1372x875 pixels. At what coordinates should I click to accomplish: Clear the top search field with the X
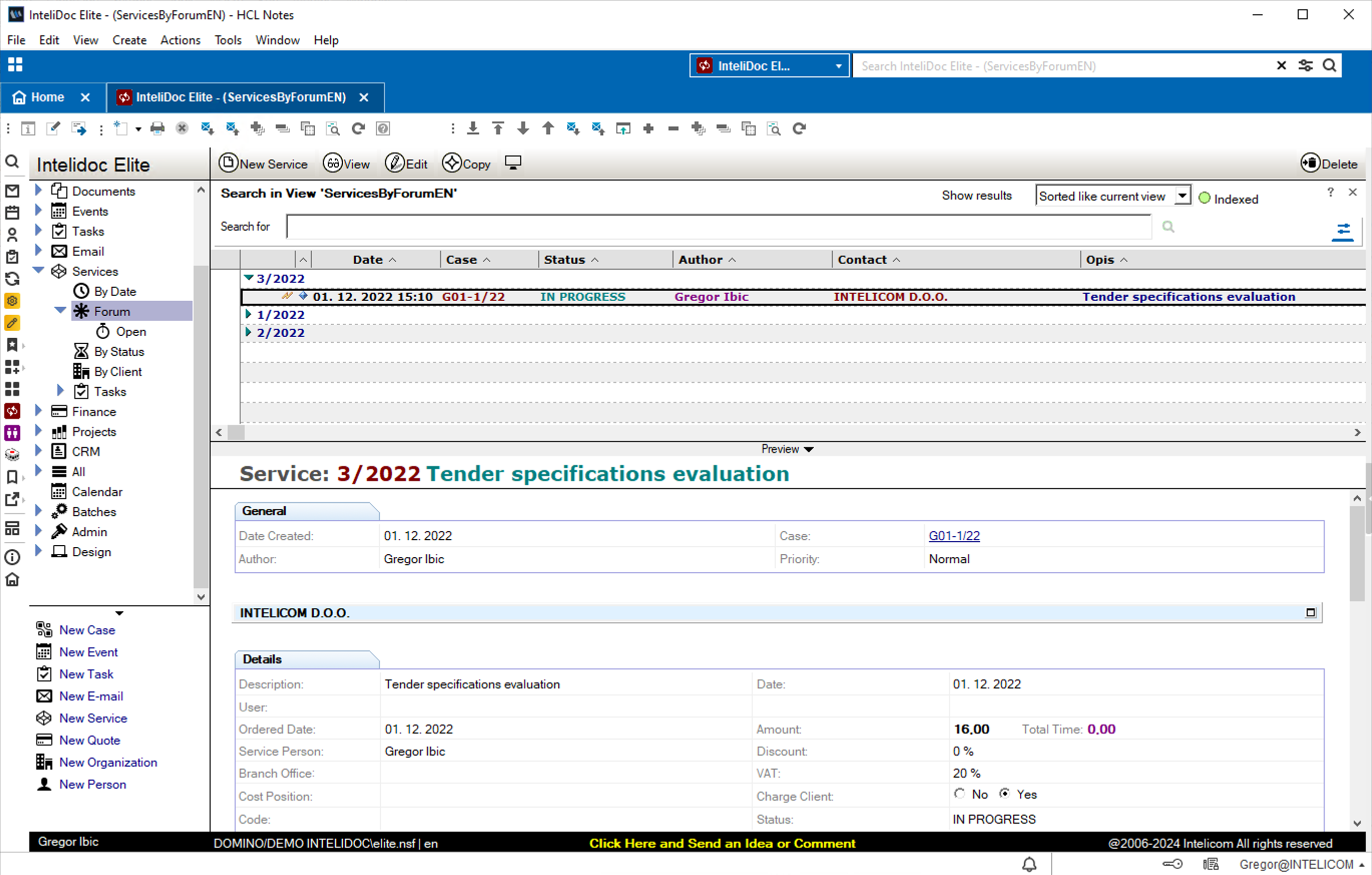pyautogui.click(x=1281, y=66)
